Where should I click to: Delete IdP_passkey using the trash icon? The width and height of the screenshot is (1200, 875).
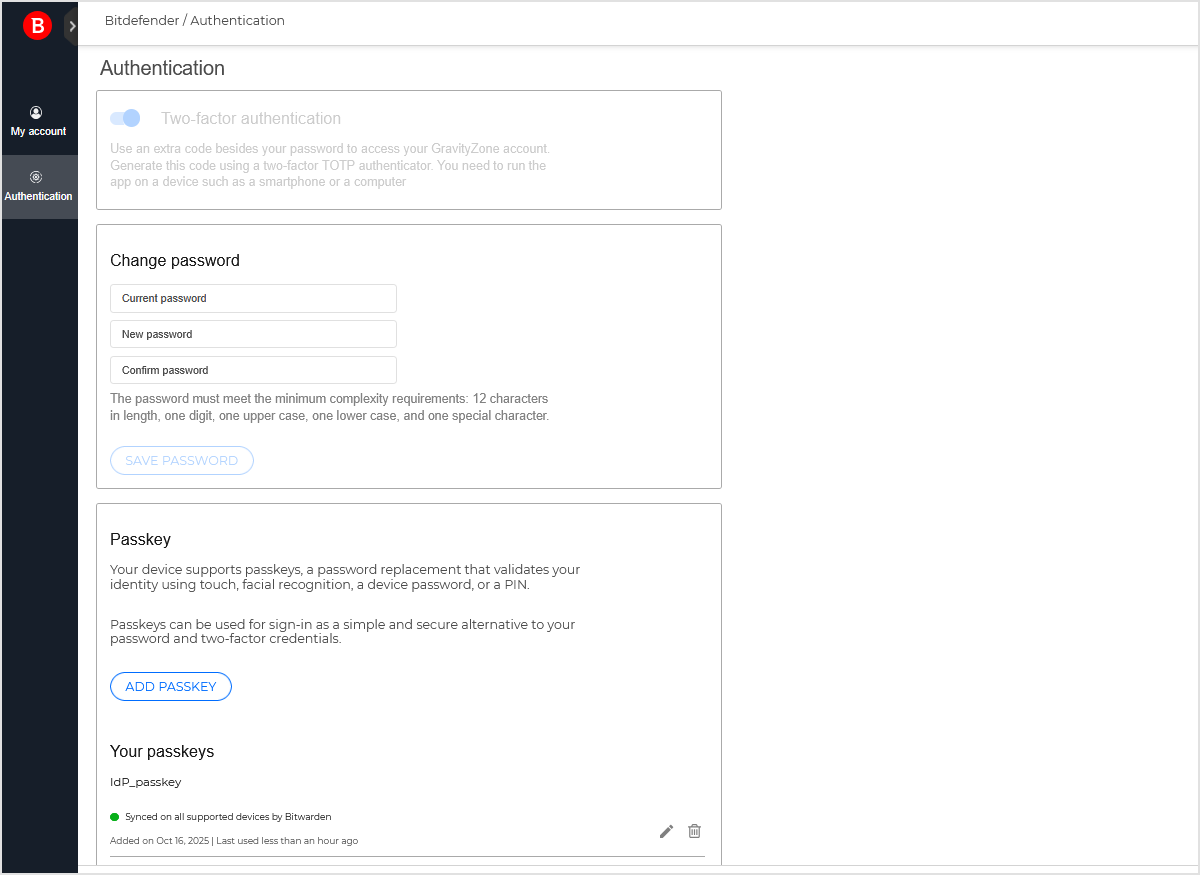pos(694,831)
